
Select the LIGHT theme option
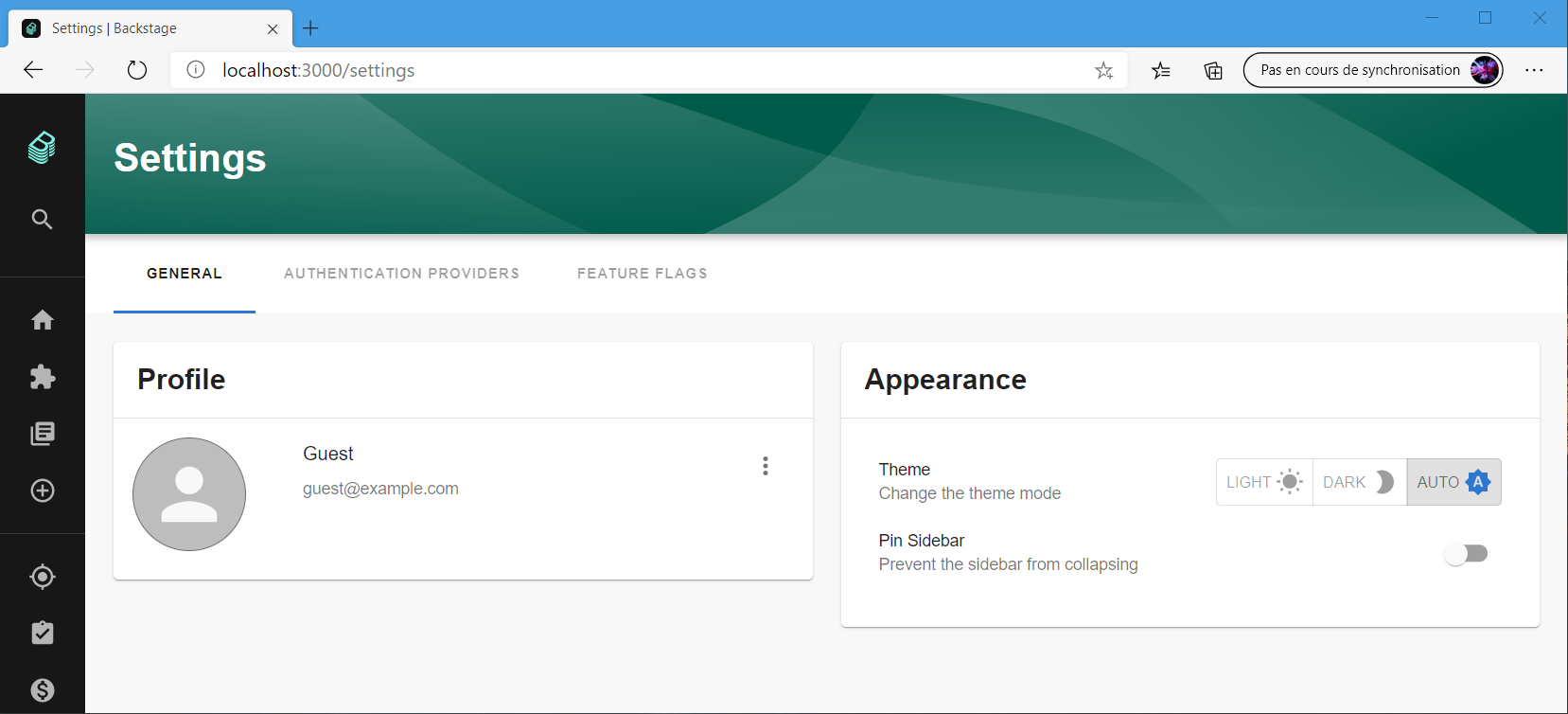(1264, 482)
